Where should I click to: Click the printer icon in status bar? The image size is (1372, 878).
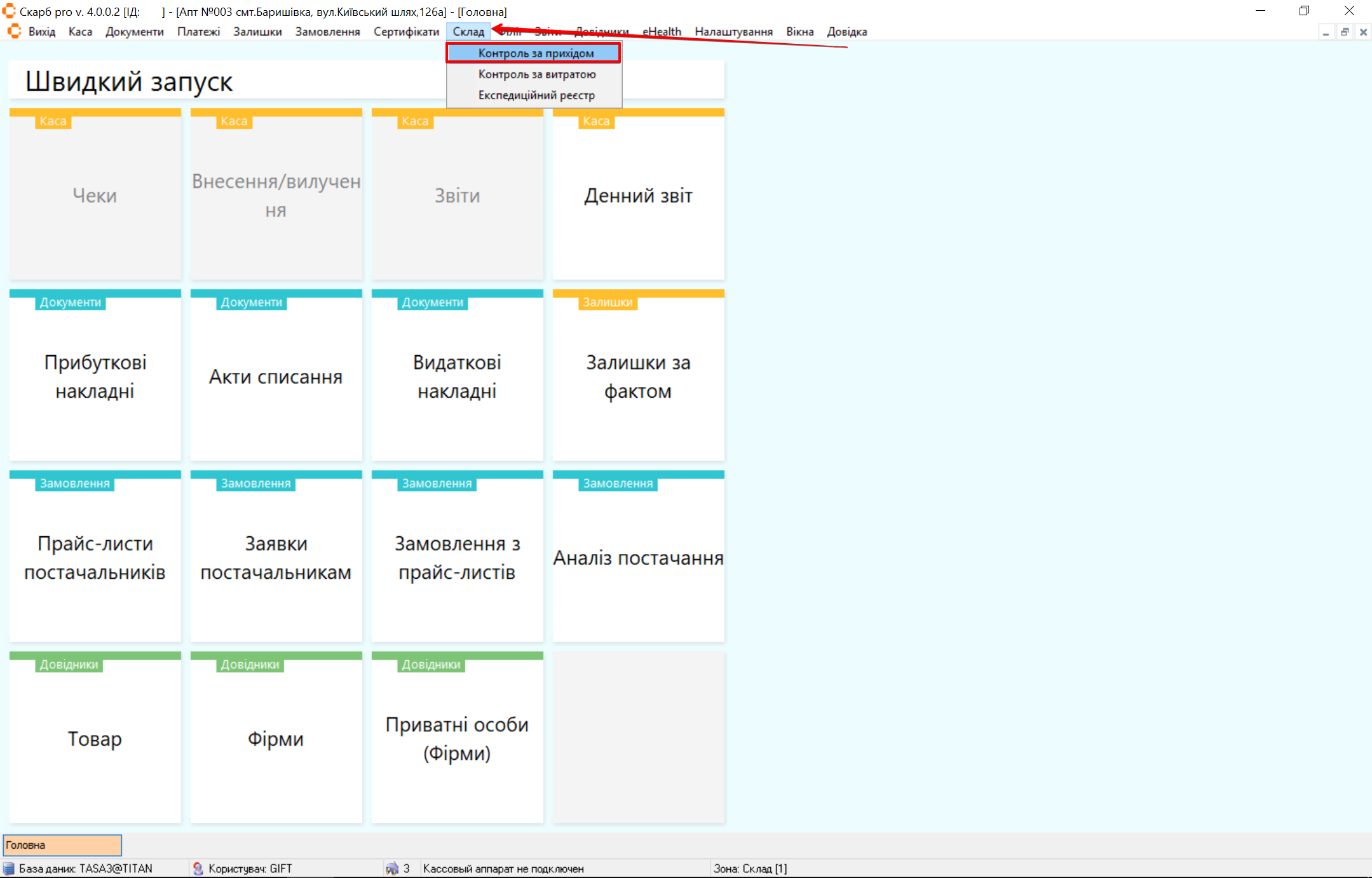pos(392,868)
